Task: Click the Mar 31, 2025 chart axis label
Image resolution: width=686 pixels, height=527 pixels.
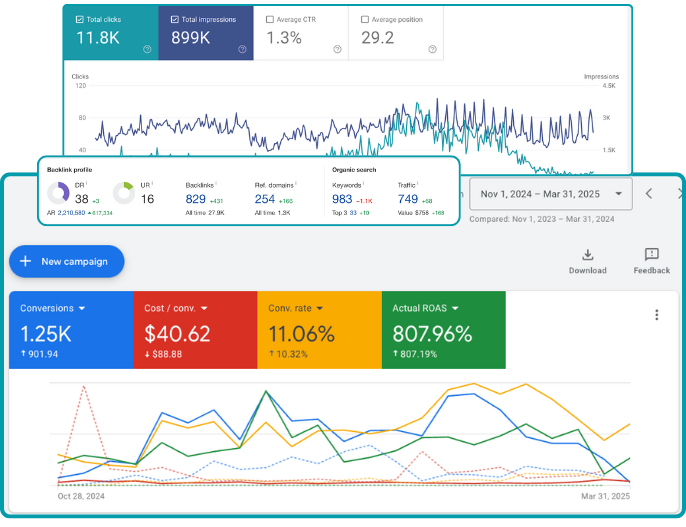Action: [606, 496]
